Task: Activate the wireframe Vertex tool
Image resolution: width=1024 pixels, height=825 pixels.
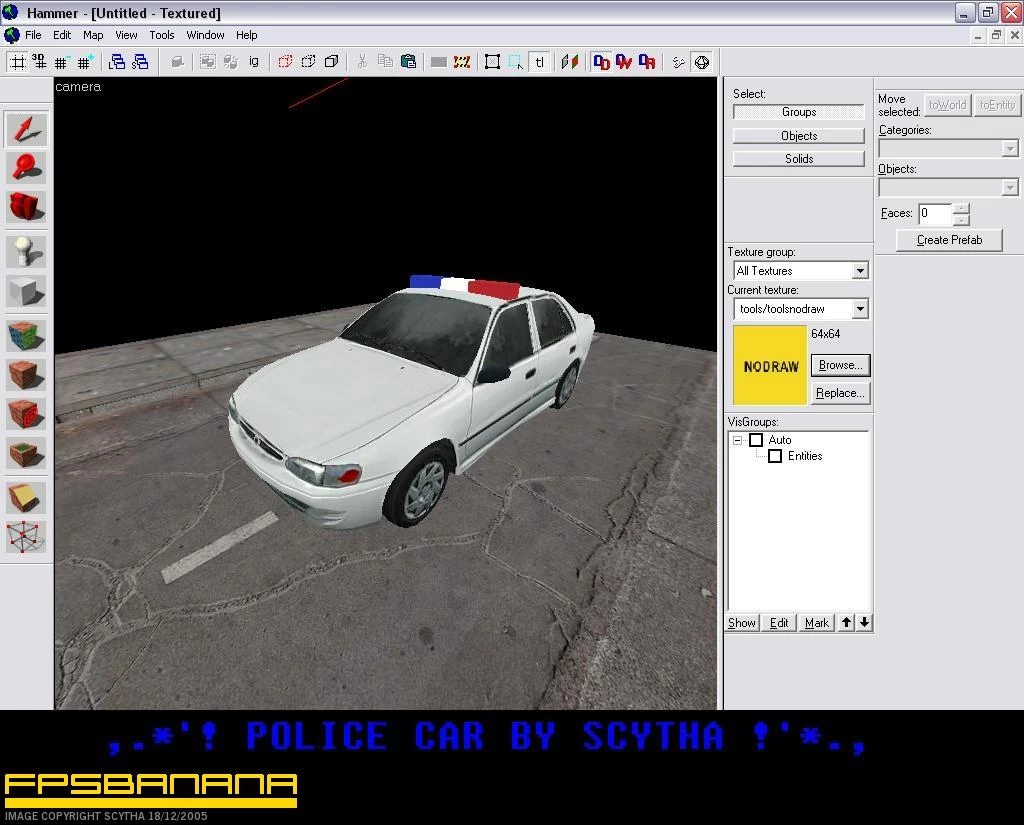Action: 26,537
